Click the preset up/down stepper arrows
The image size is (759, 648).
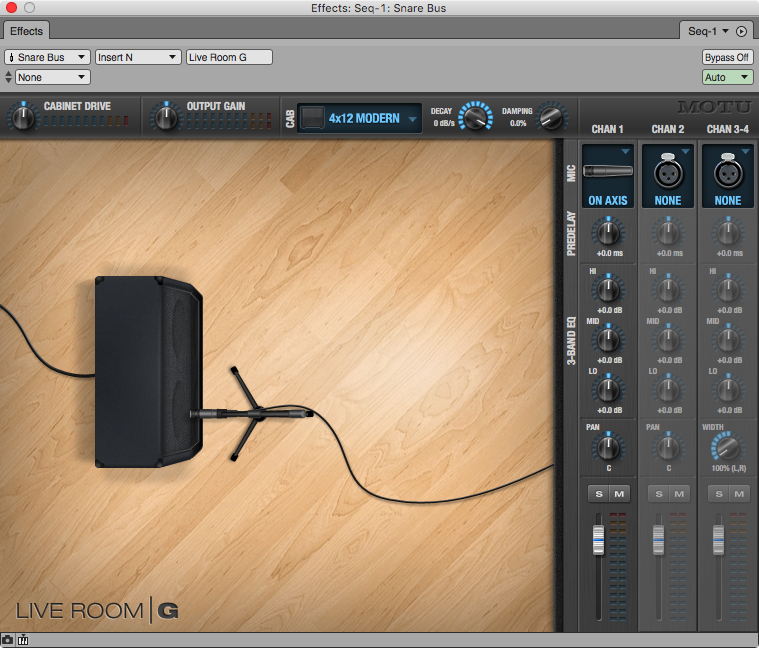(x=8, y=77)
